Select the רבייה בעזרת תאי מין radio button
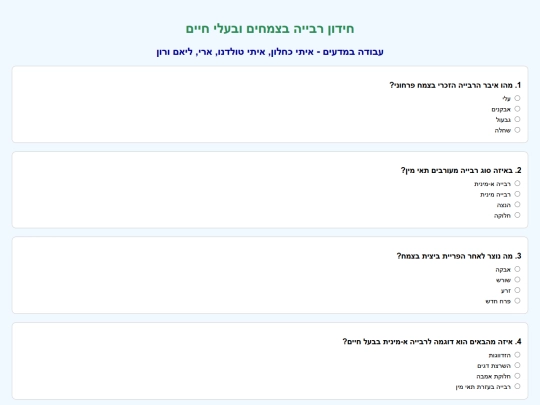540x405 pixels. pyautogui.click(x=517, y=386)
